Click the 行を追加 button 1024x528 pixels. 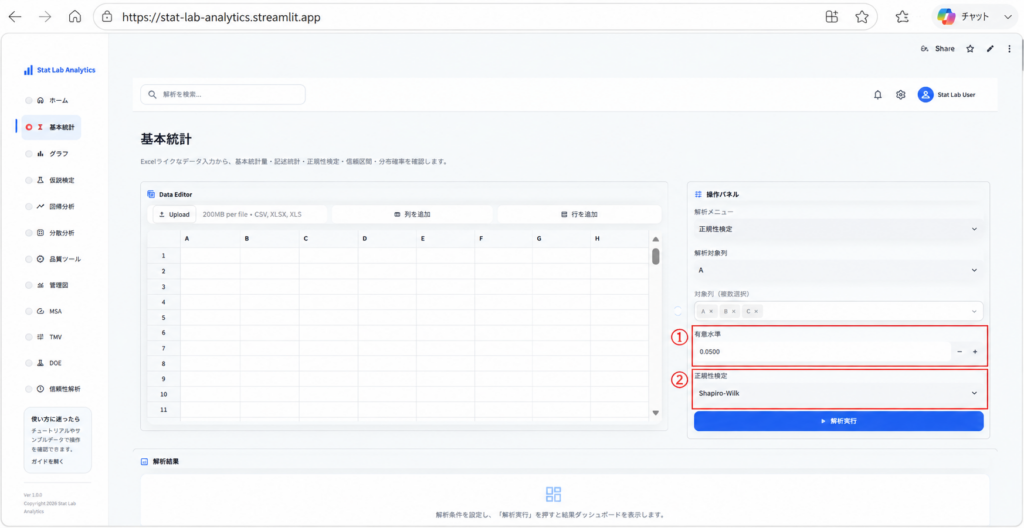579,214
